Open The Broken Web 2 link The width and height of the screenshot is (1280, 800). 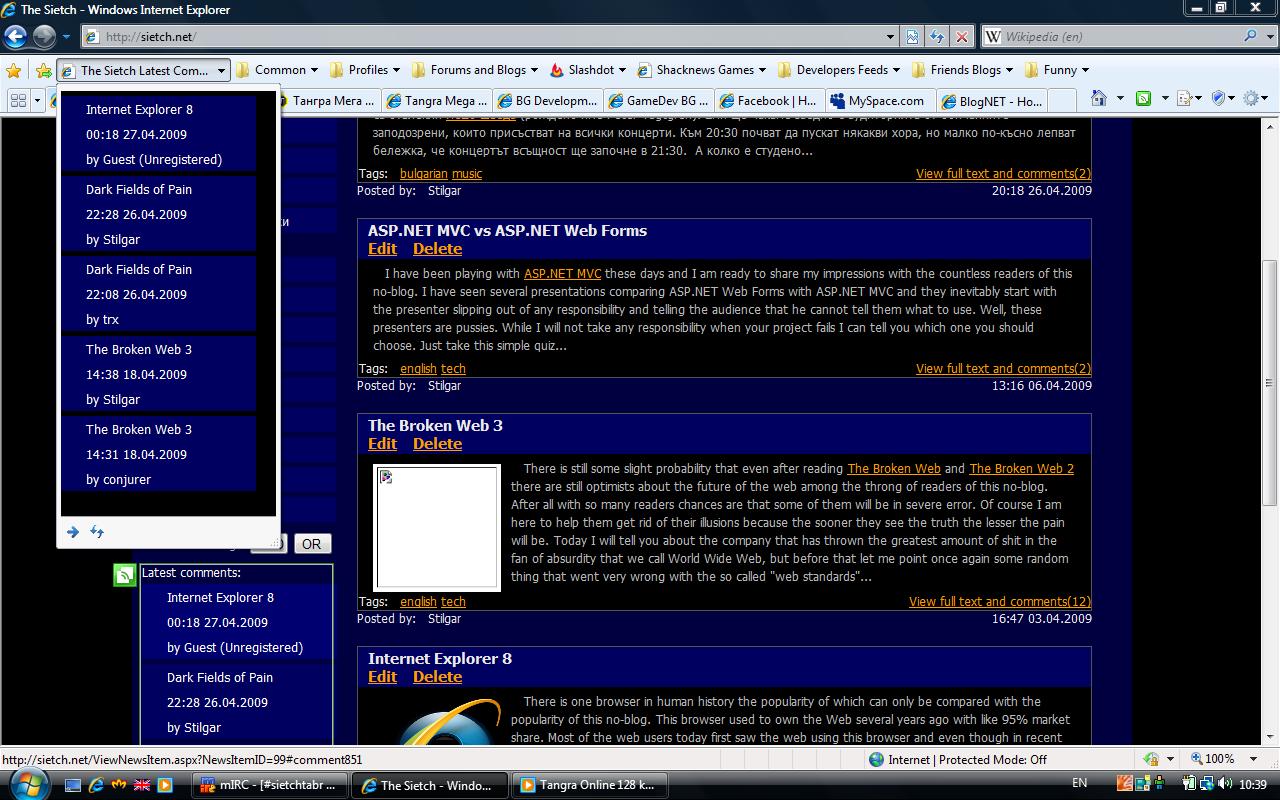click(1021, 468)
